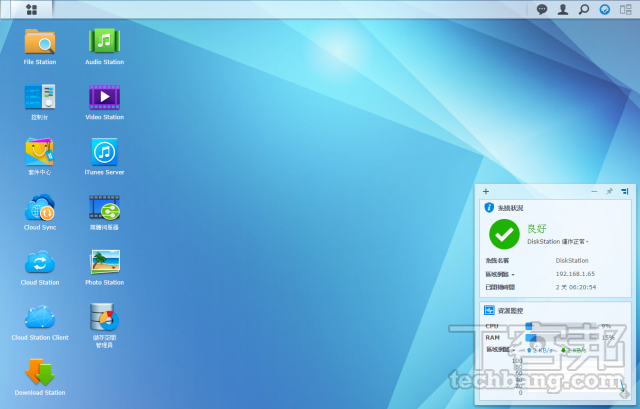640x409 pixels.
Task: Launch the Audio Station app
Action: (x=104, y=42)
